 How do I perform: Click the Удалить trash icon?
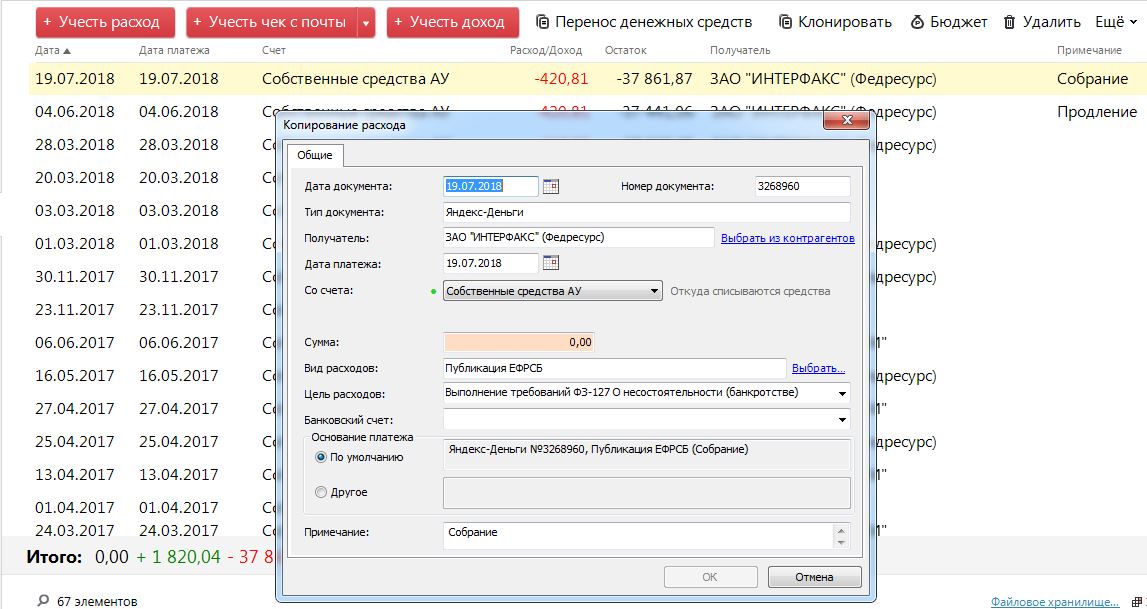[1010, 22]
